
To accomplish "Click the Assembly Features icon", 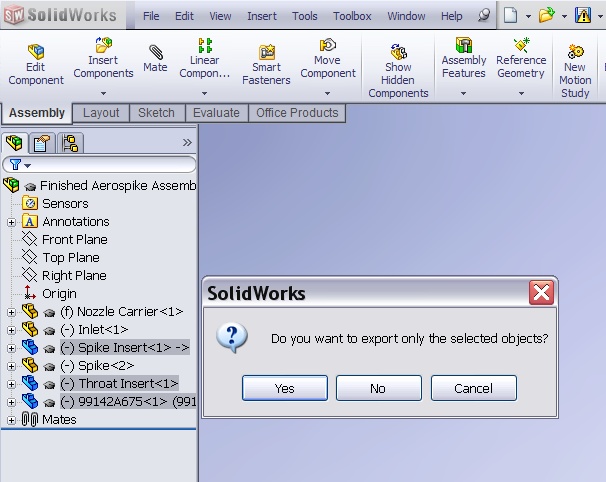I will point(464,45).
